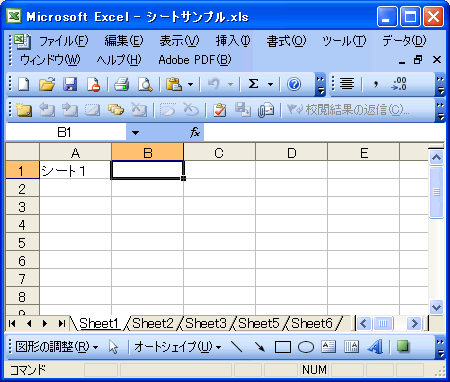Open Print Preview magnifier icon

click(145, 84)
